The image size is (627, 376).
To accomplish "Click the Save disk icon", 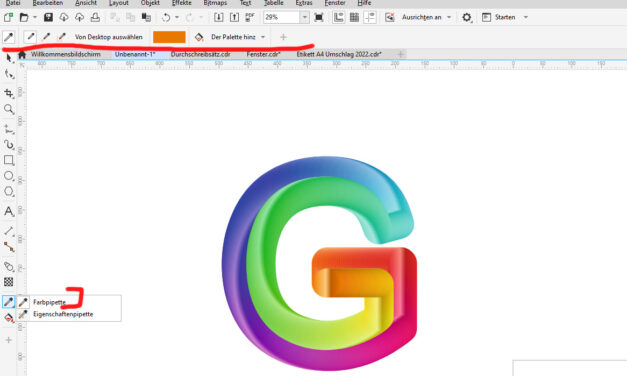I will point(48,17).
